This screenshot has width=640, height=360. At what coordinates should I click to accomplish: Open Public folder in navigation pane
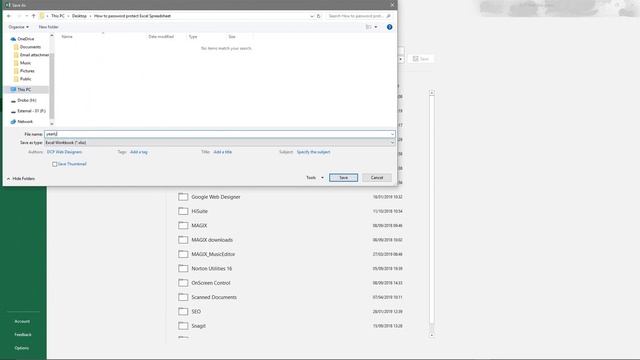pyautogui.click(x=25, y=79)
